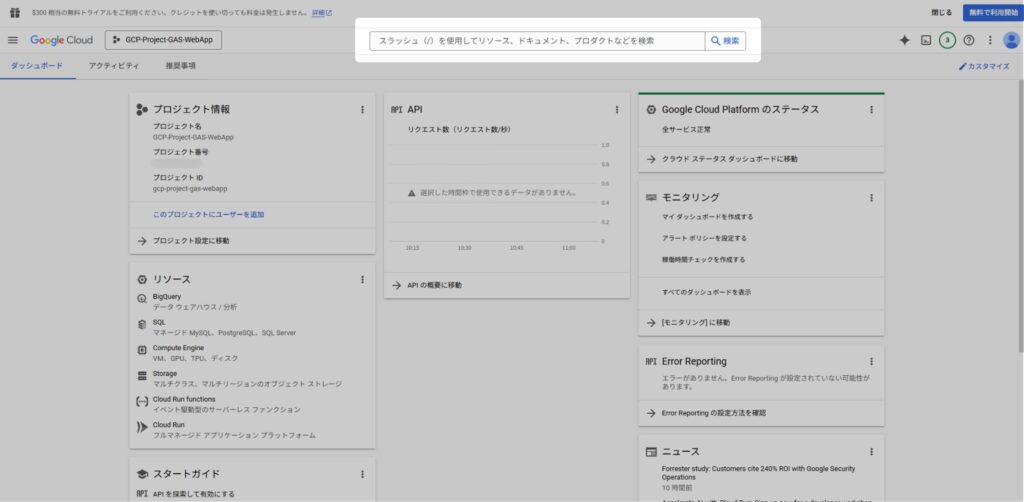Click 無料で利用開始 button
The image size is (1024, 502).
pos(993,12)
